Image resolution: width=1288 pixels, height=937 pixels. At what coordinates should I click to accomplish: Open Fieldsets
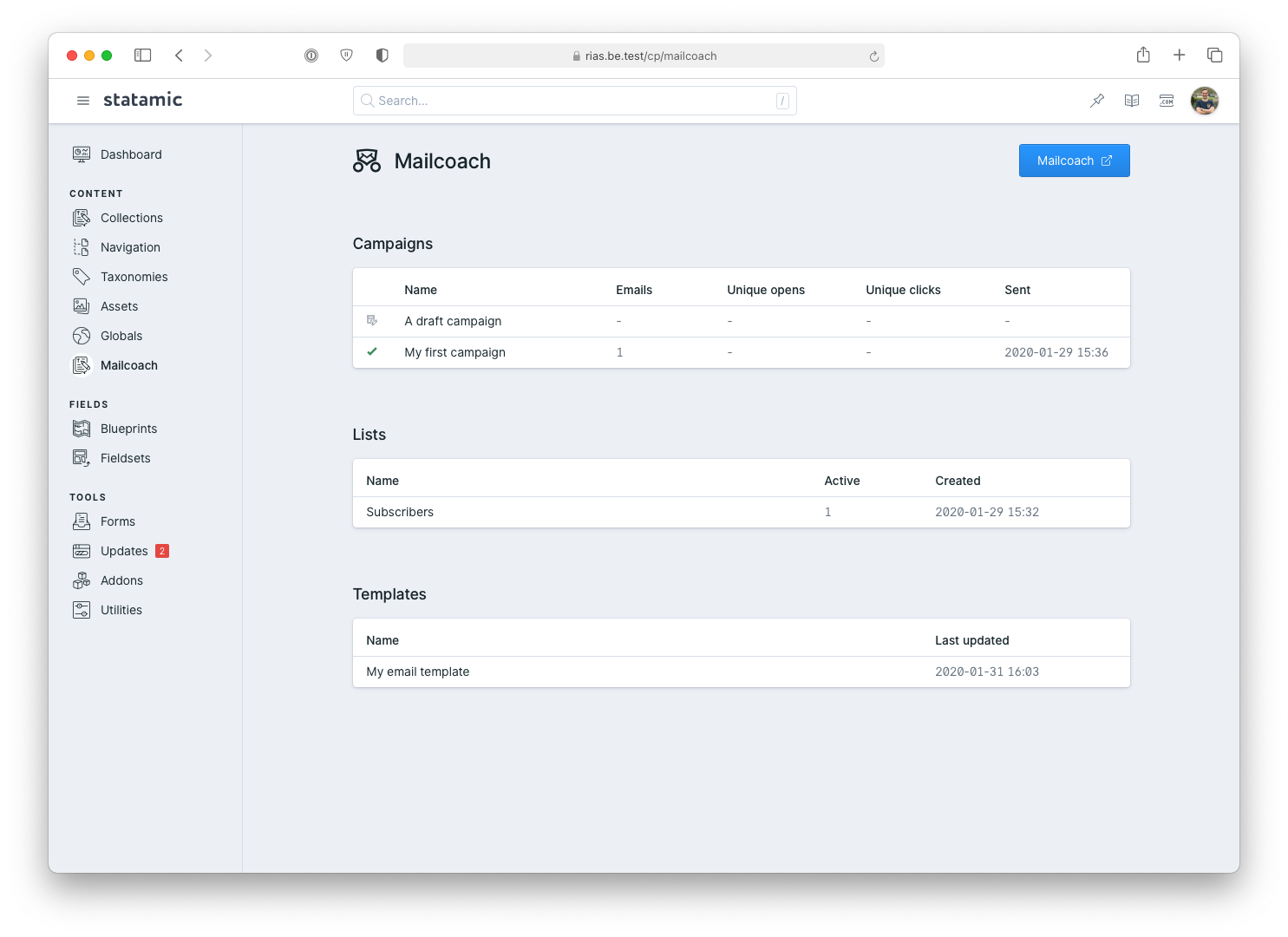pyautogui.click(x=126, y=458)
